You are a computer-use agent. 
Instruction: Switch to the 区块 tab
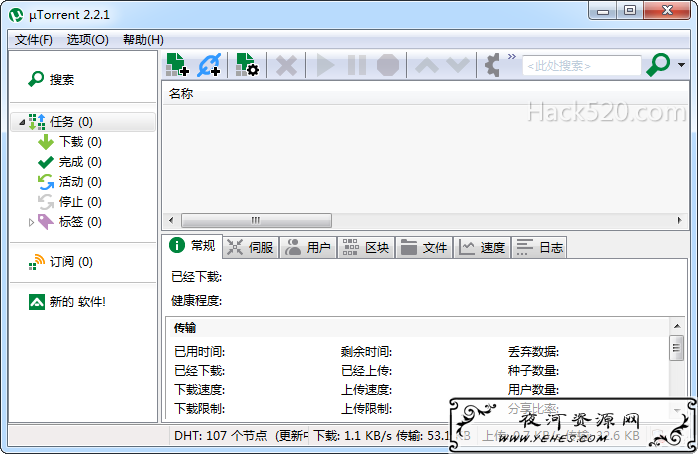366,247
